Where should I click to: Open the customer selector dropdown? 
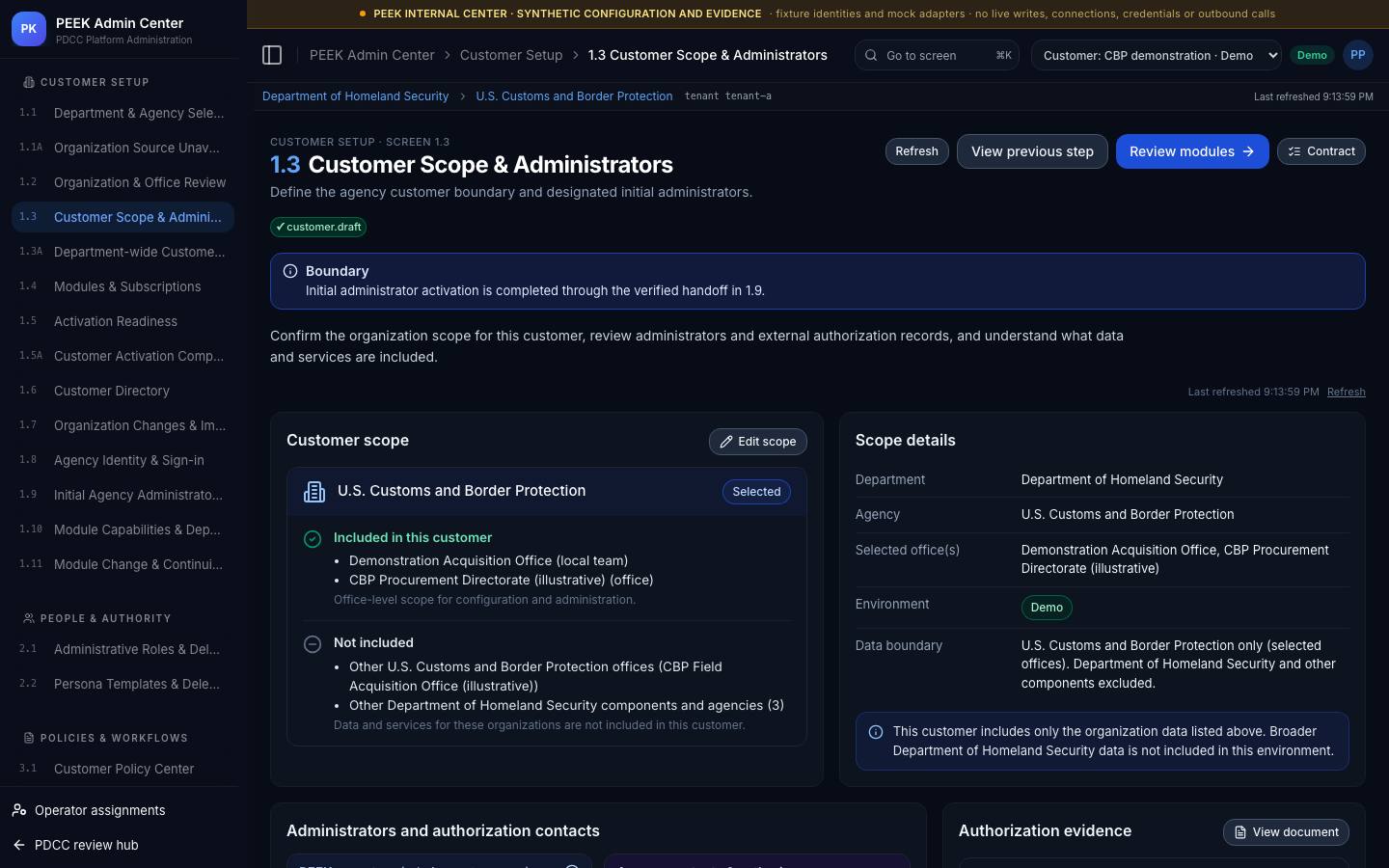point(1157,55)
